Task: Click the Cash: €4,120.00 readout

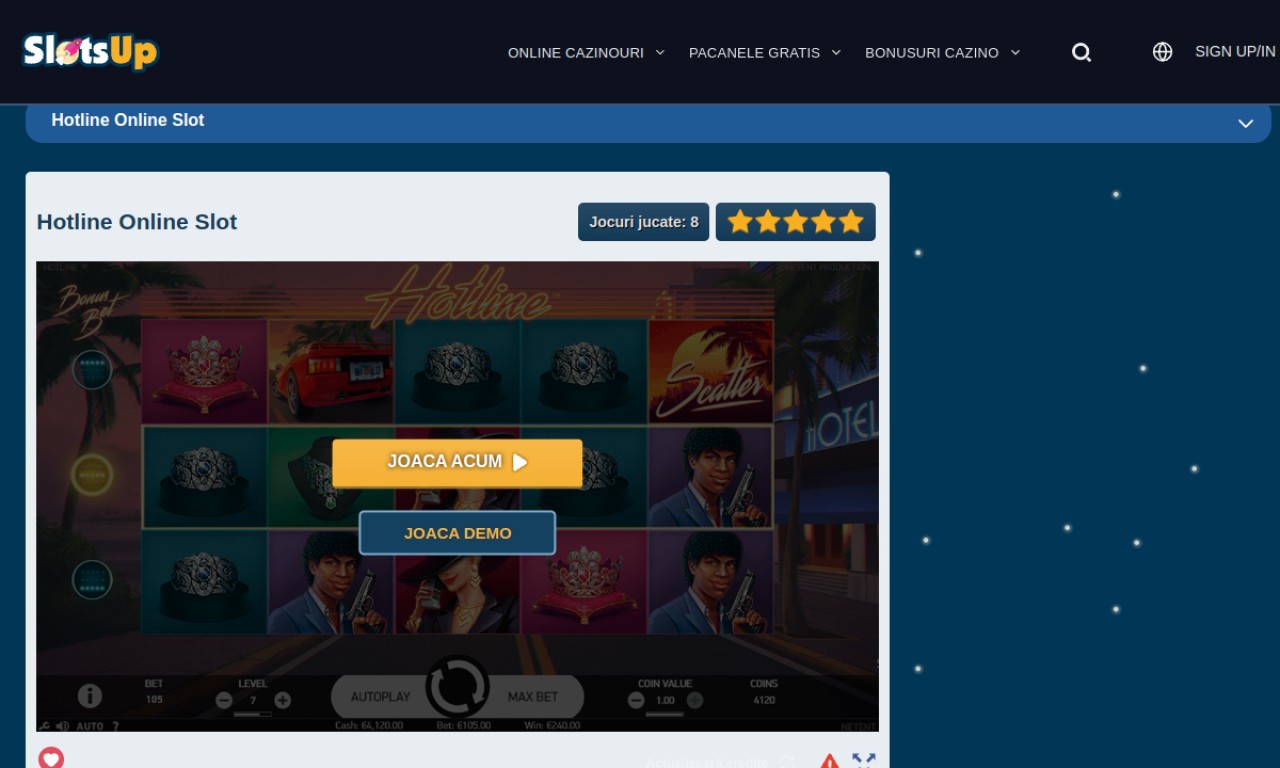Action: (x=369, y=725)
